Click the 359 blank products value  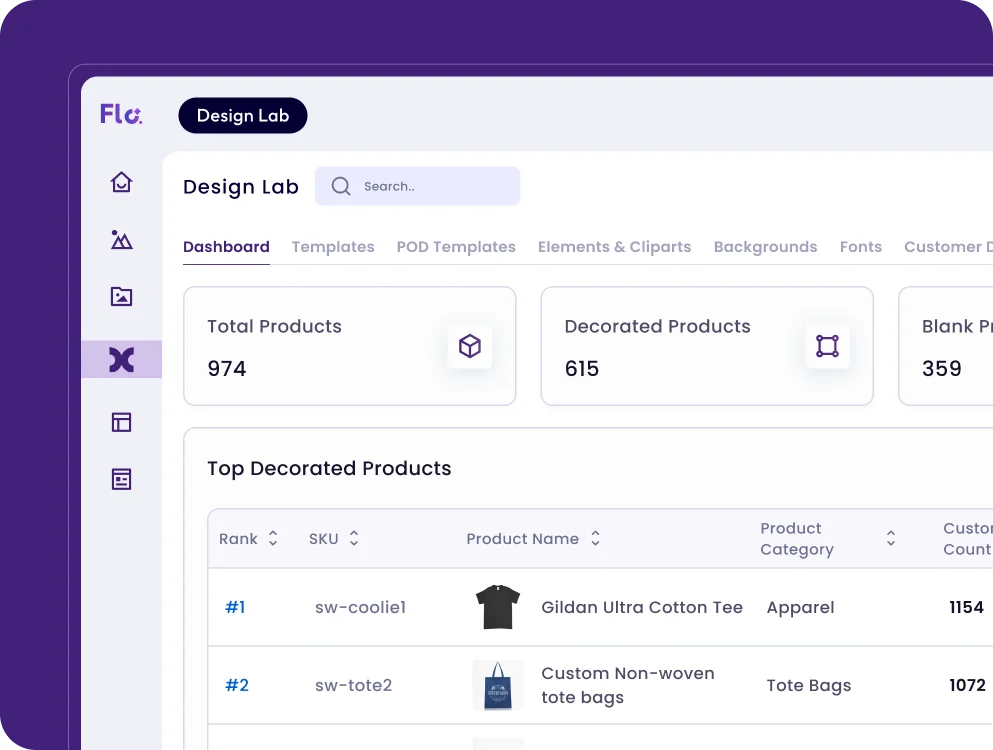[941, 368]
